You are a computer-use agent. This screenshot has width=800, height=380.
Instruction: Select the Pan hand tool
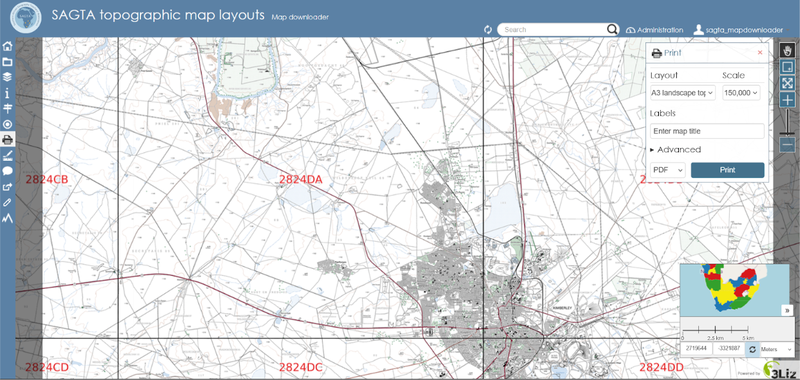(787, 50)
